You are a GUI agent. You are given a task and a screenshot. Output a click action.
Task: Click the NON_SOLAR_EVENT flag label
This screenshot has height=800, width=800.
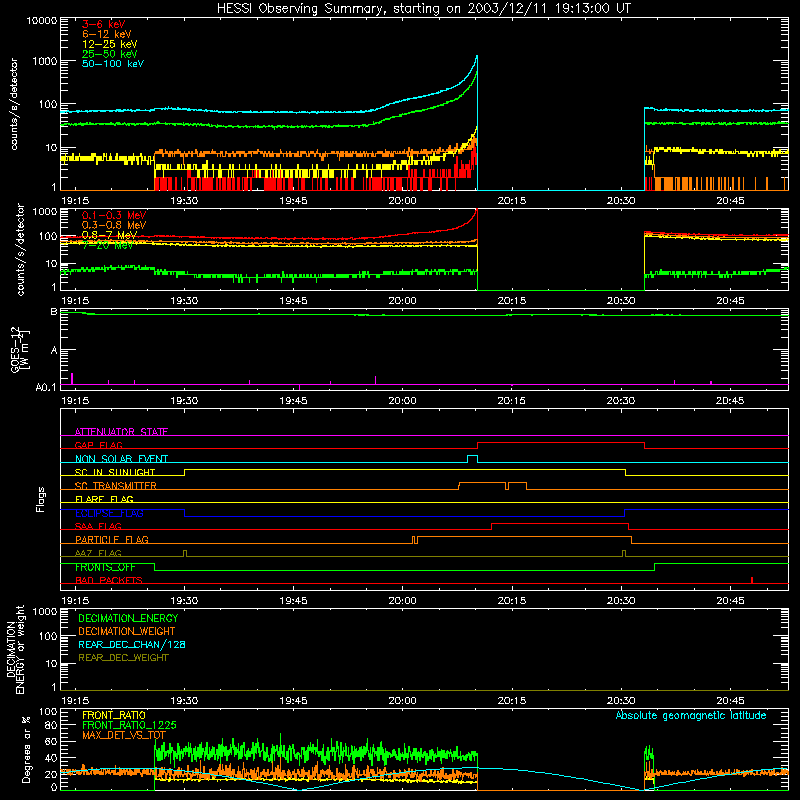(x=121, y=459)
